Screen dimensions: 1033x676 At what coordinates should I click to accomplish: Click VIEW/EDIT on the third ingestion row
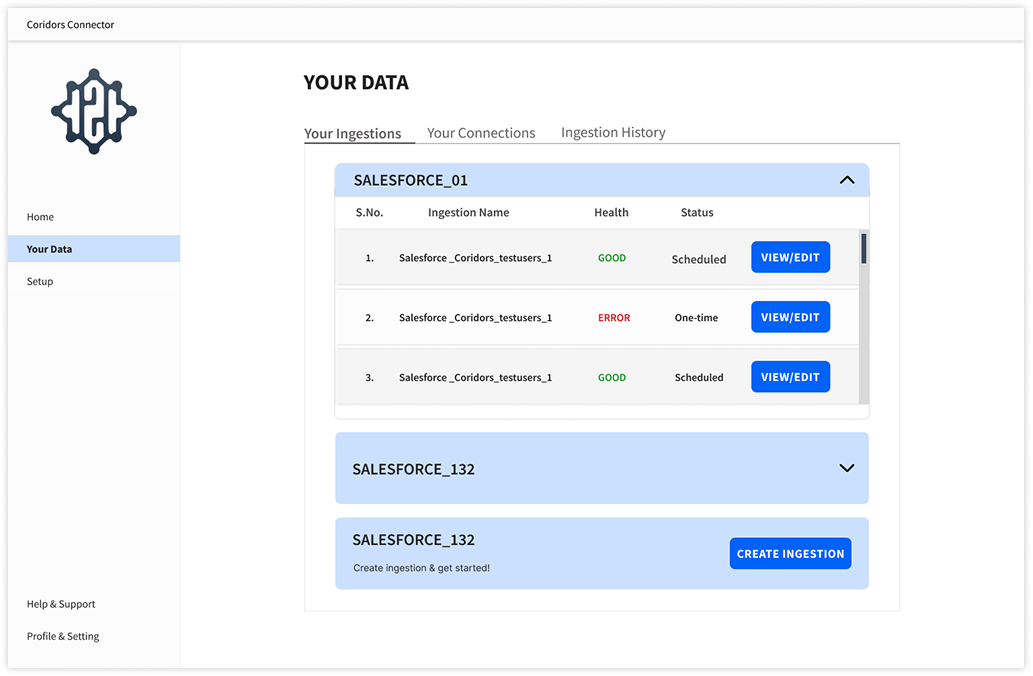click(790, 376)
